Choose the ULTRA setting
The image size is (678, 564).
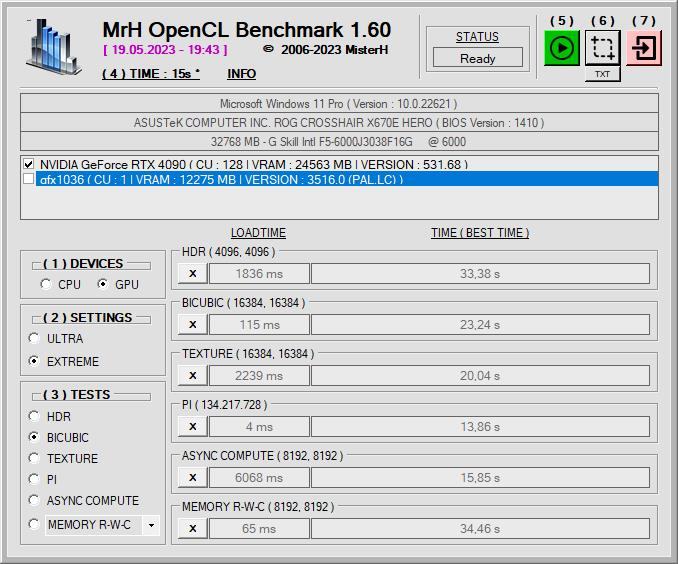[34, 338]
